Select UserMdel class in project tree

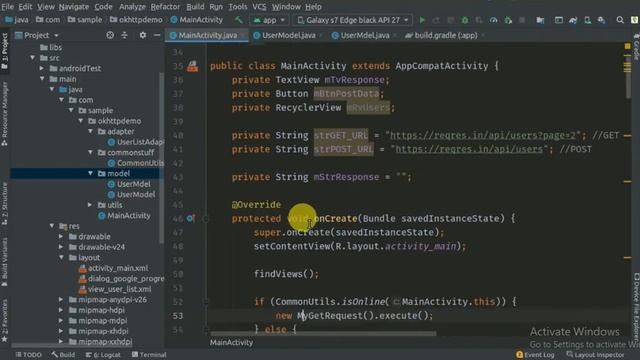[x=129, y=184]
